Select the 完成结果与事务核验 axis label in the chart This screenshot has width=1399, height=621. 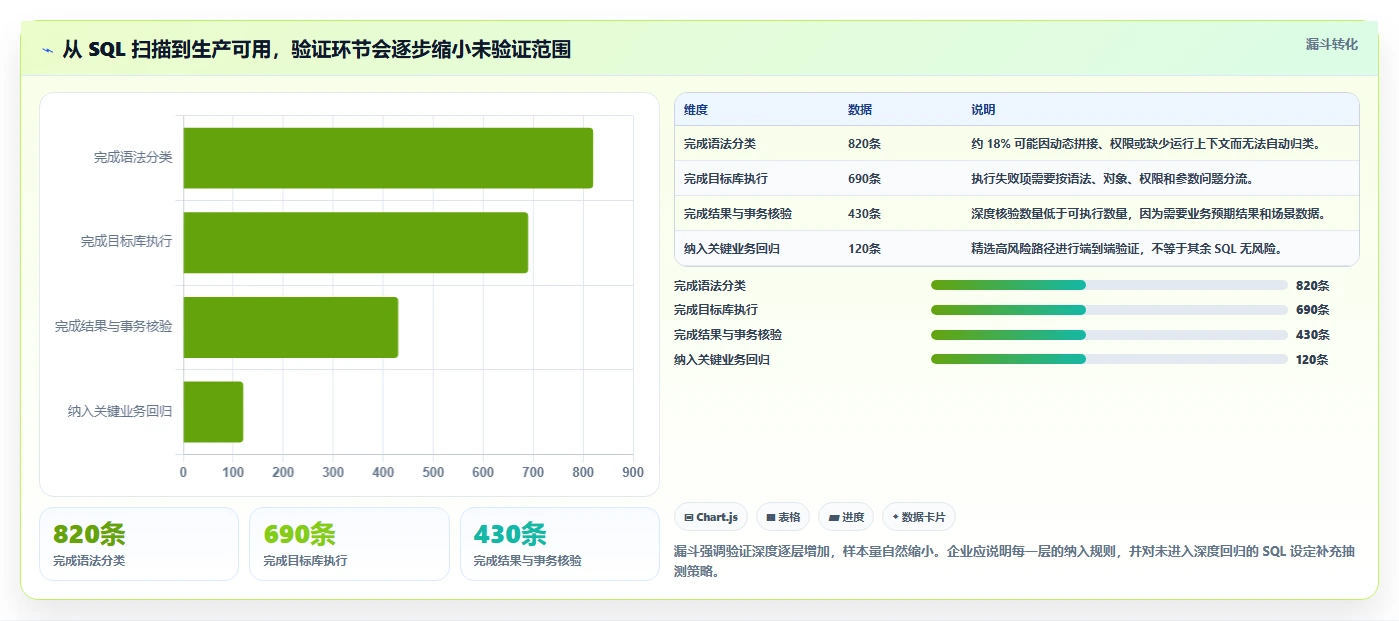(114, 326)
